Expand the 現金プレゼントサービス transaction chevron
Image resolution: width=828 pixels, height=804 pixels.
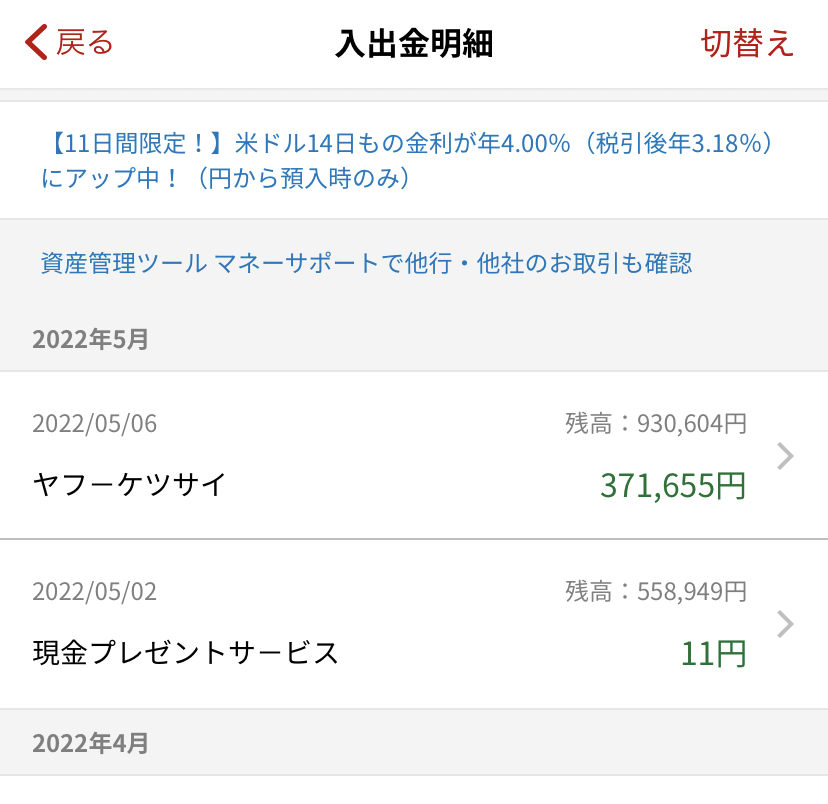click(x=786, y=624)
